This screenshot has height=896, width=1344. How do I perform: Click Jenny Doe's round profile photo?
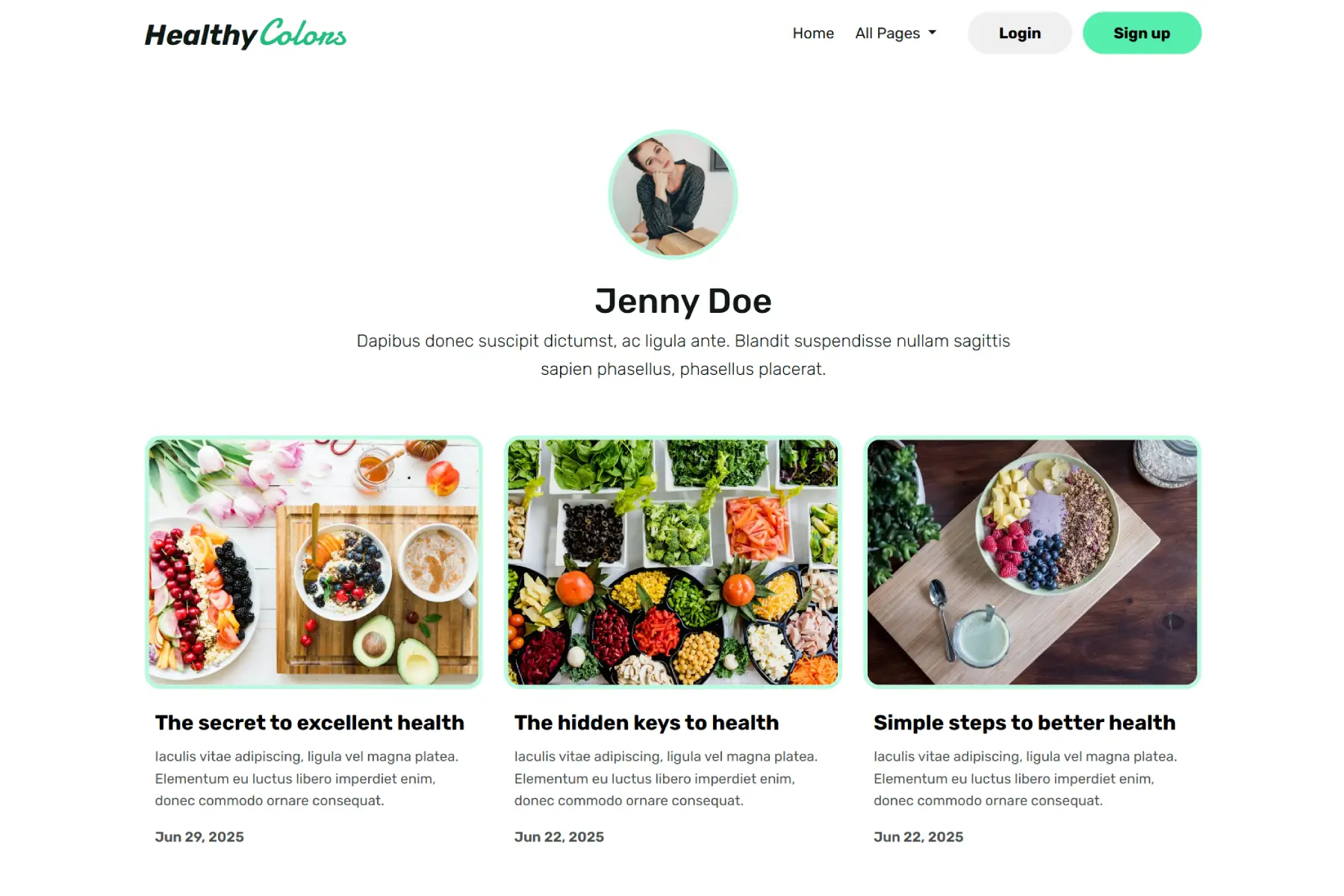(673, 194)
